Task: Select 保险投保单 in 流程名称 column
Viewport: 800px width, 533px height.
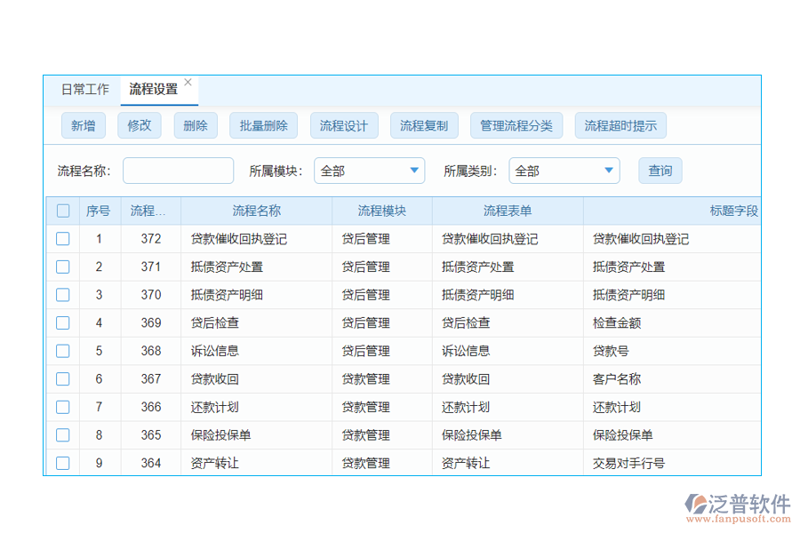Action: click(x=221, y=435)
